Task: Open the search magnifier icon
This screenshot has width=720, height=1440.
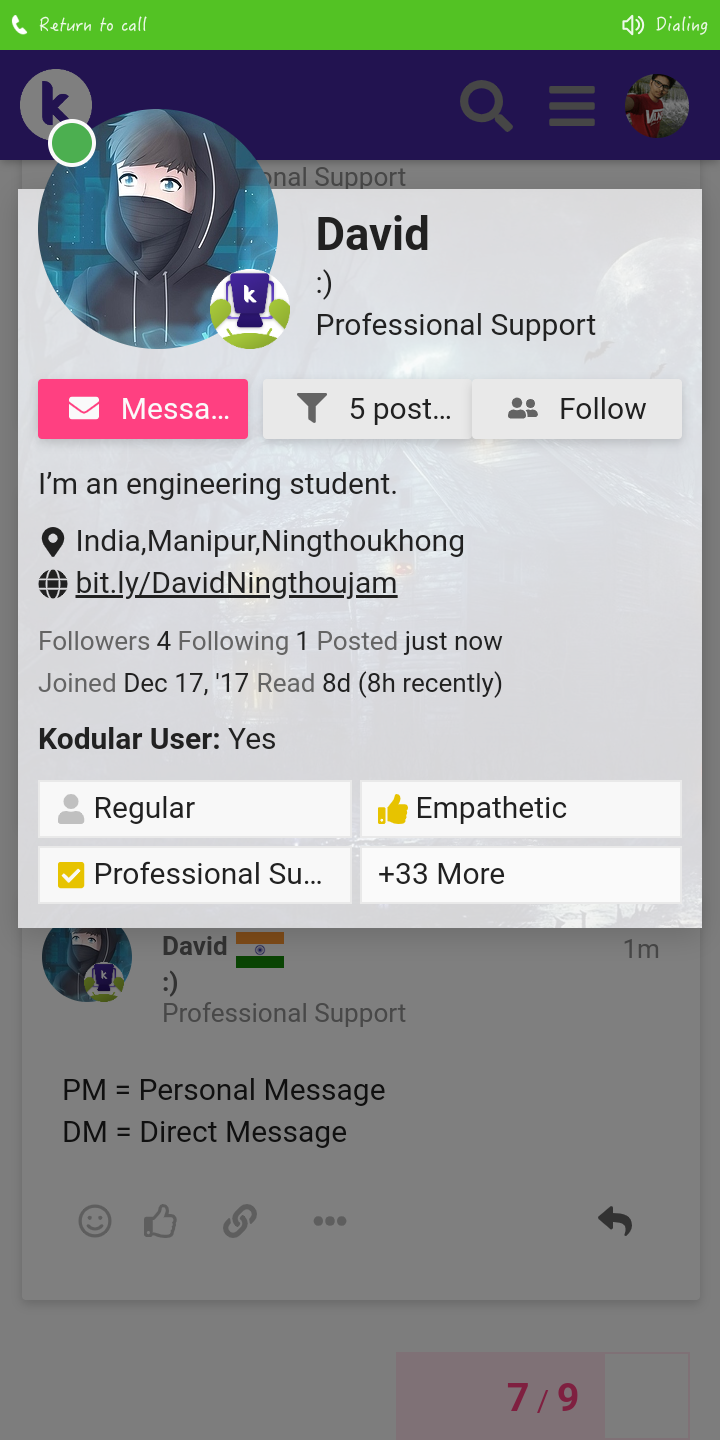Action: (486, 106)
